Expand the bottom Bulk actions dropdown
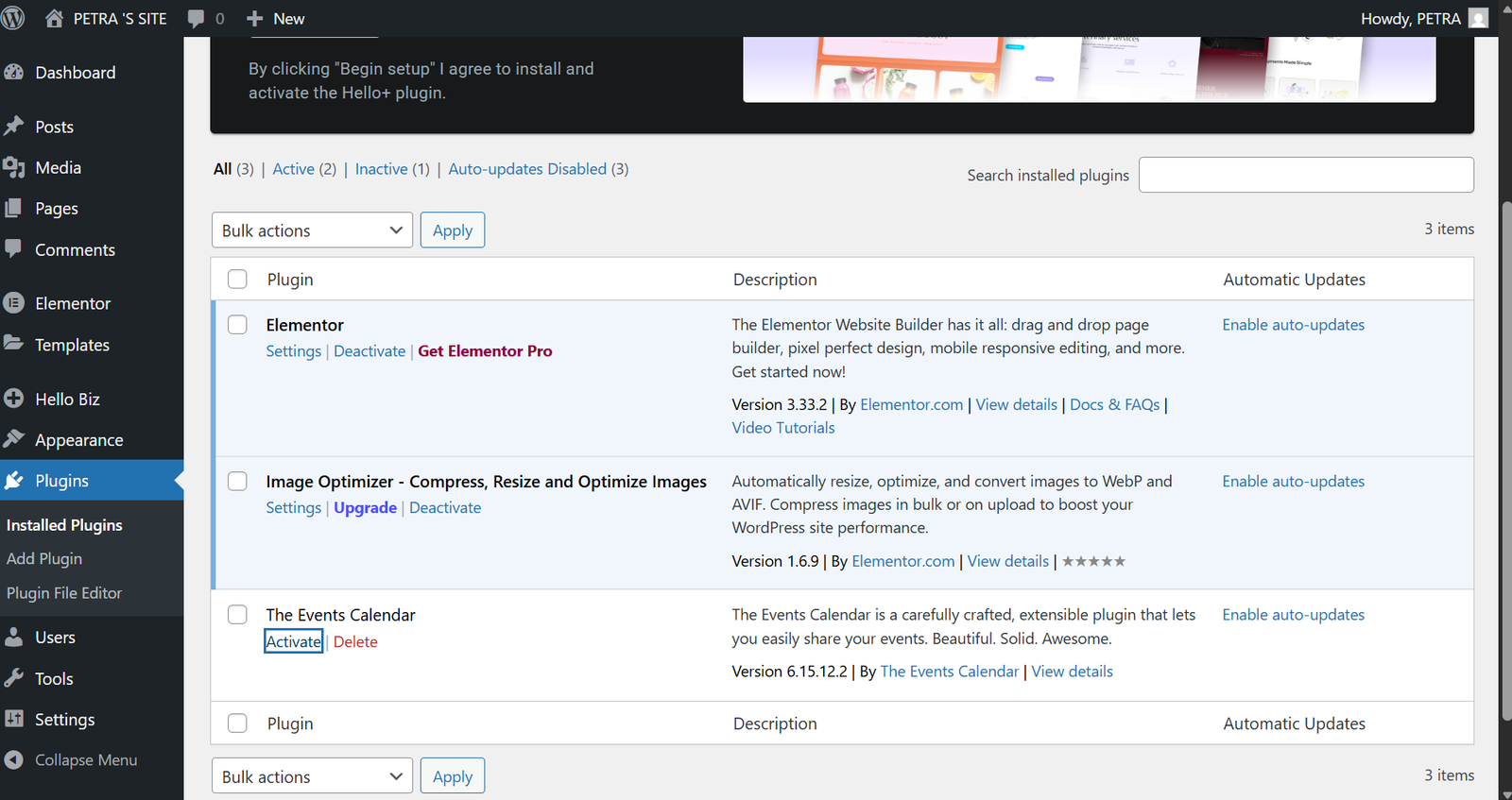The width and height of the screenshot is (1512, 800). tap(312, 776)
